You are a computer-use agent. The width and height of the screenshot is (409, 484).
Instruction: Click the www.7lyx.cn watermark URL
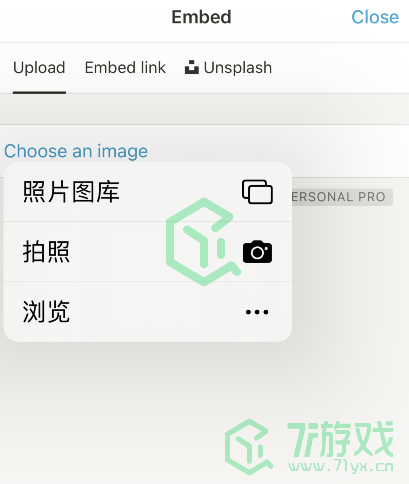click(x=341, y=466)
